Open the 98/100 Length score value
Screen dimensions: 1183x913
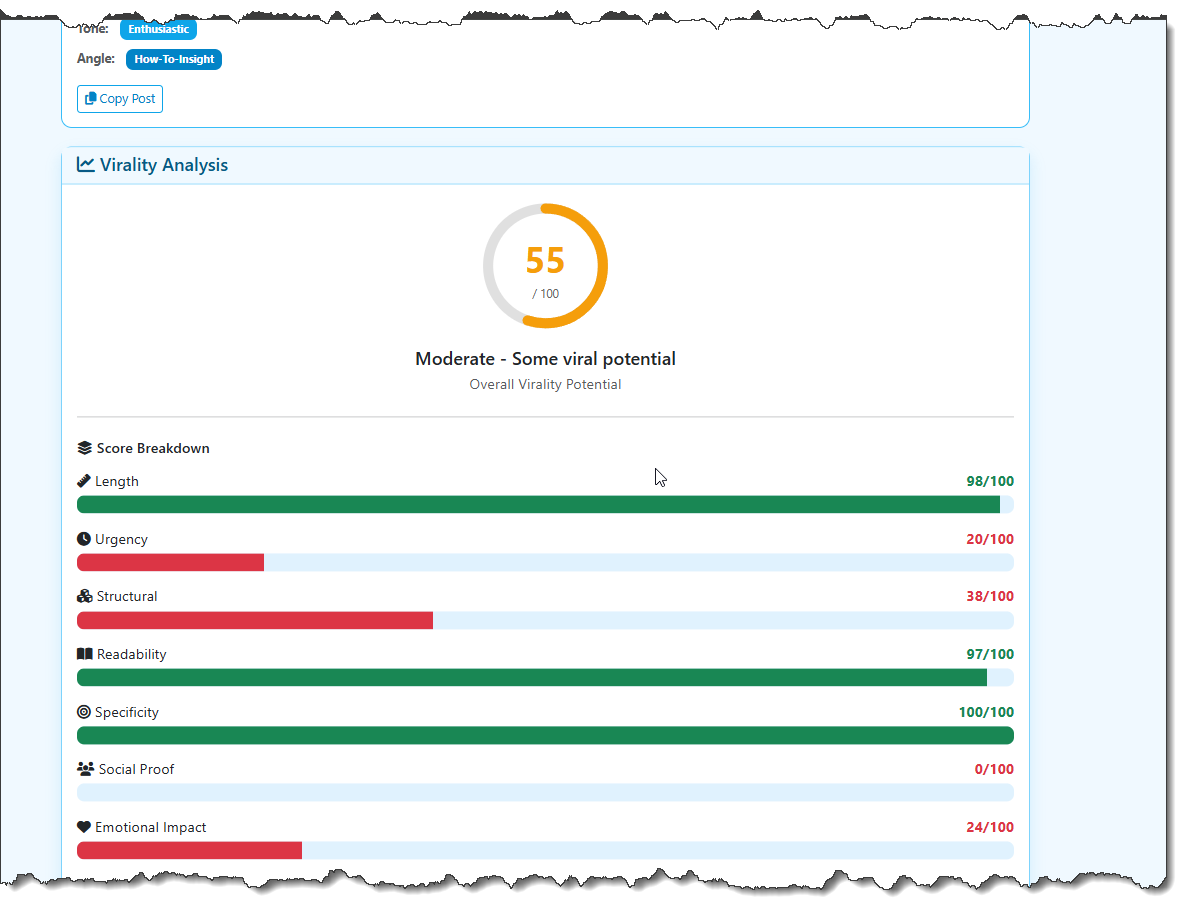coord(990,481)
